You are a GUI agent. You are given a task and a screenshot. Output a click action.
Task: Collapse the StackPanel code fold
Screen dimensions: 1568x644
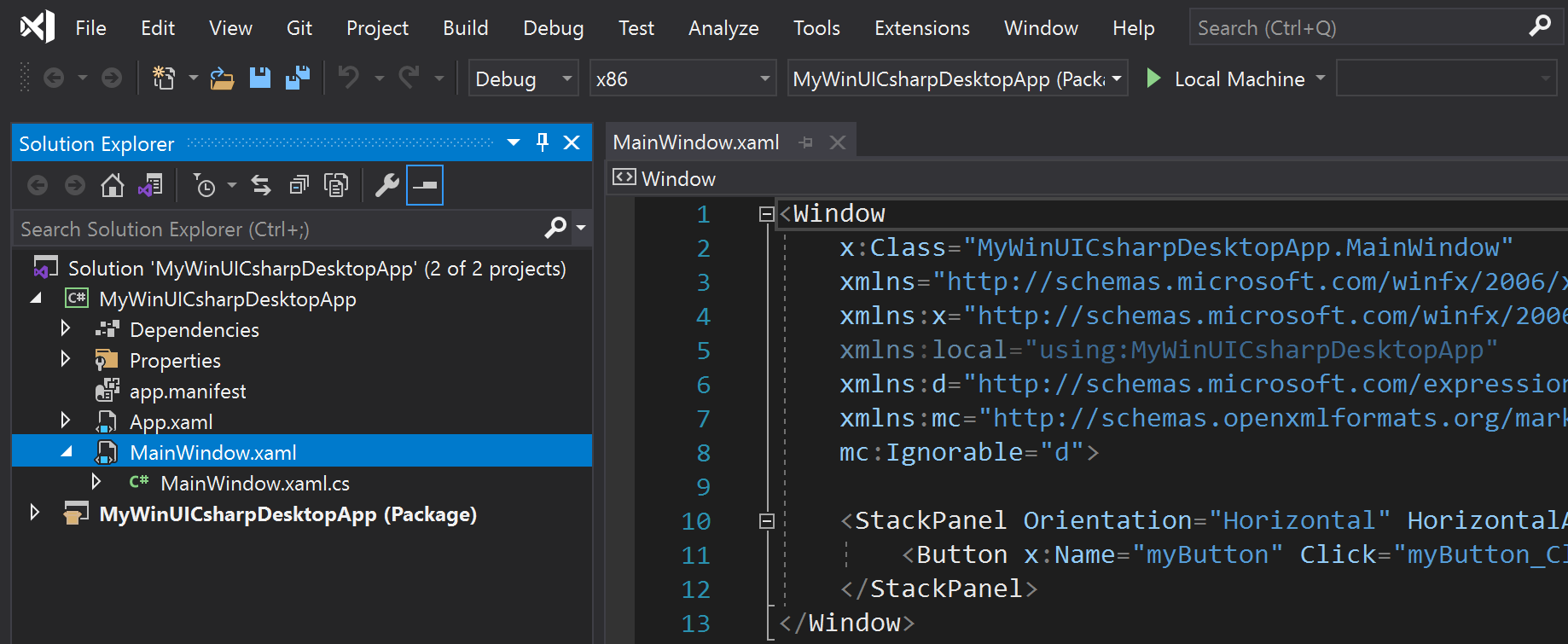766,521
